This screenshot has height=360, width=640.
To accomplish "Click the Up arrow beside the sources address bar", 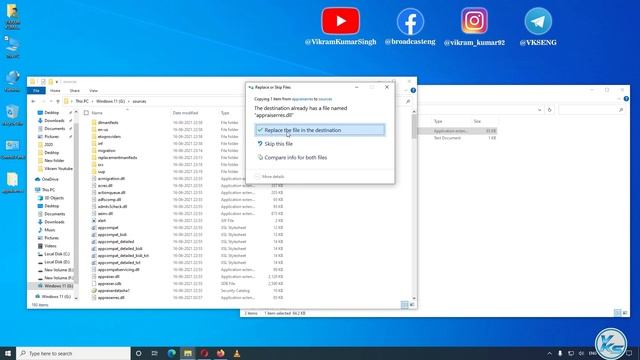I will (58, 101).
